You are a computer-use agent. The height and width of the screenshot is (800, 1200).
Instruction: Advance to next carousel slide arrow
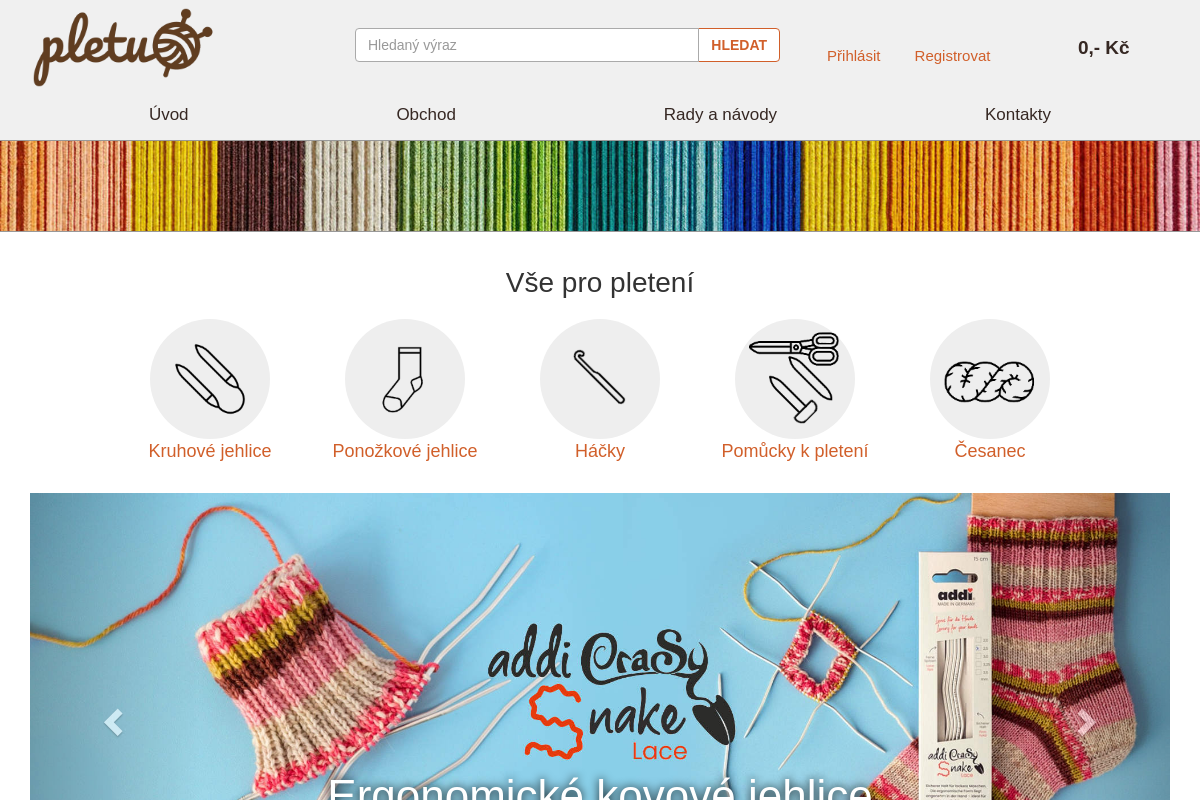(1086, 722)
